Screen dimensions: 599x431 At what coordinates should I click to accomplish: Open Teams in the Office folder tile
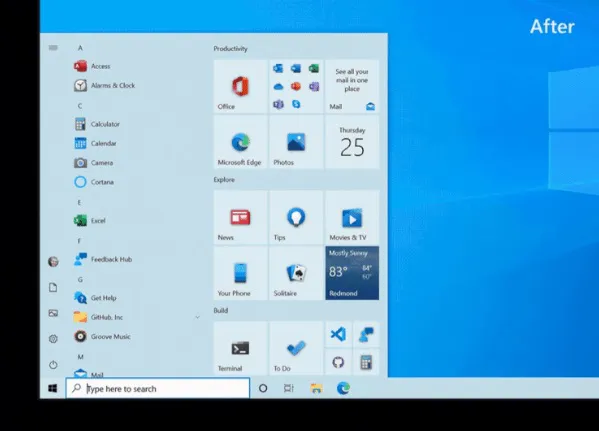(x=278, y=104)
